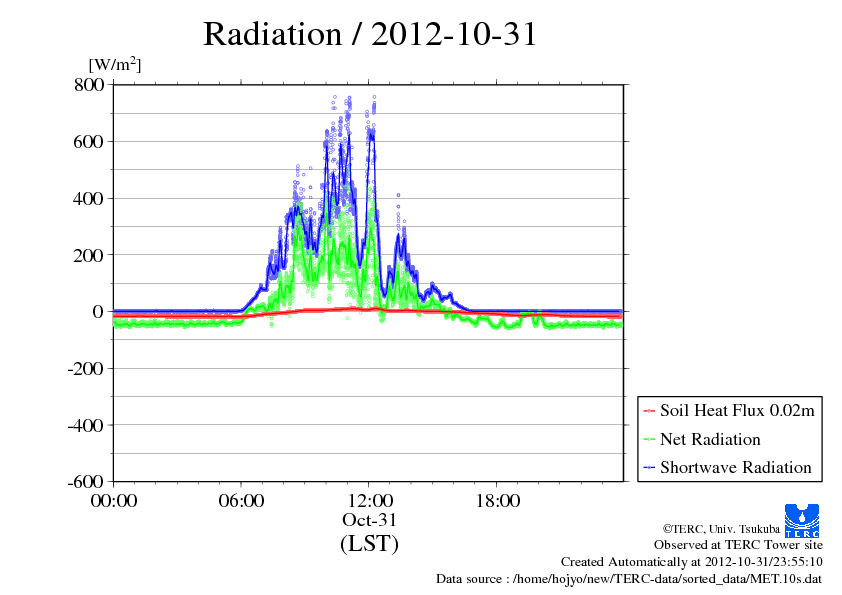Click the '800' y-axis label
The height and width of the screenshot is (595, 842).
point(89,84)
